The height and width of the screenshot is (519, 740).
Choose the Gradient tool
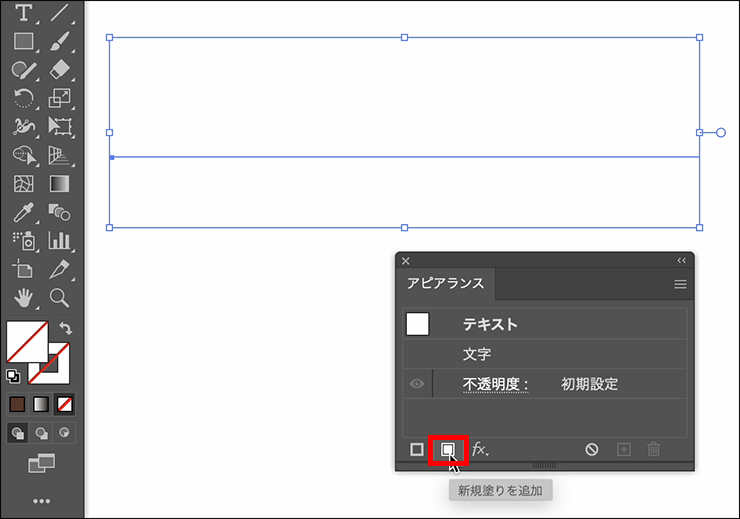click(60, 184)
